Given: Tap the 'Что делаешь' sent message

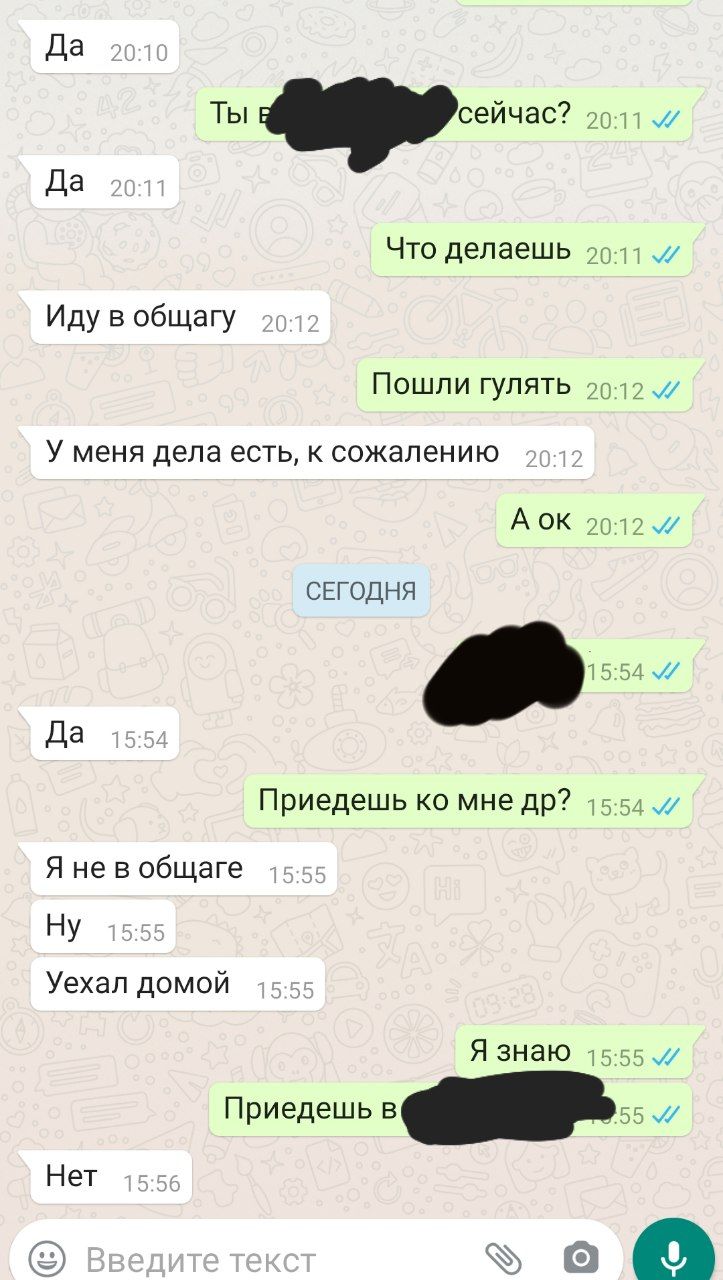Looking at the screenshot, I should tap(531, 250).
